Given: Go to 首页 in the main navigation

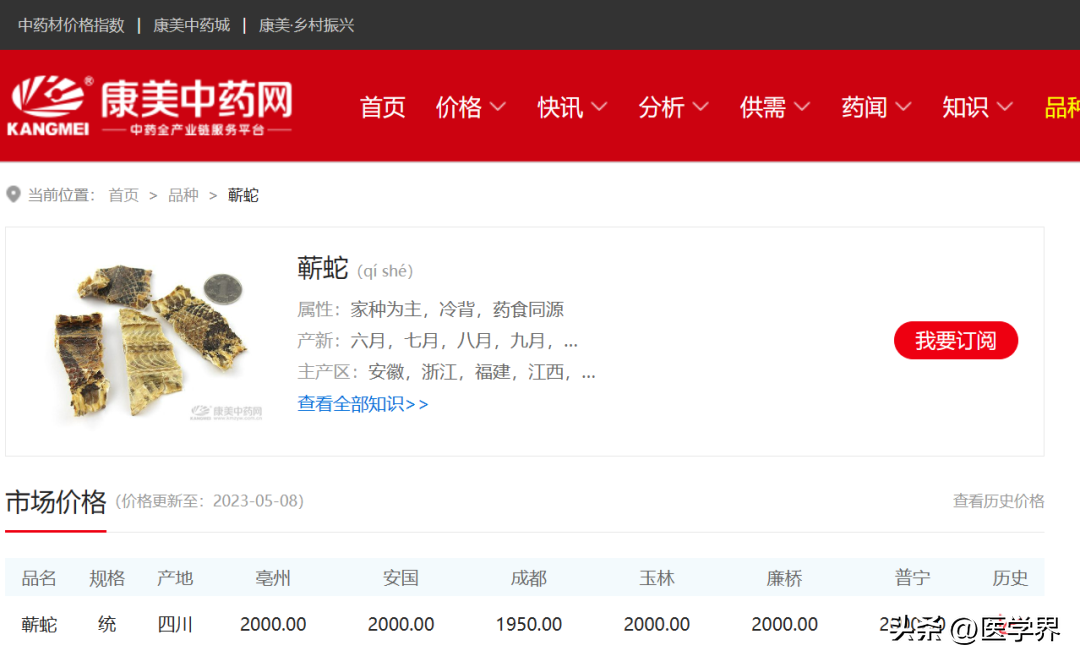Looking at the screenshot, I should coord(382,107).
